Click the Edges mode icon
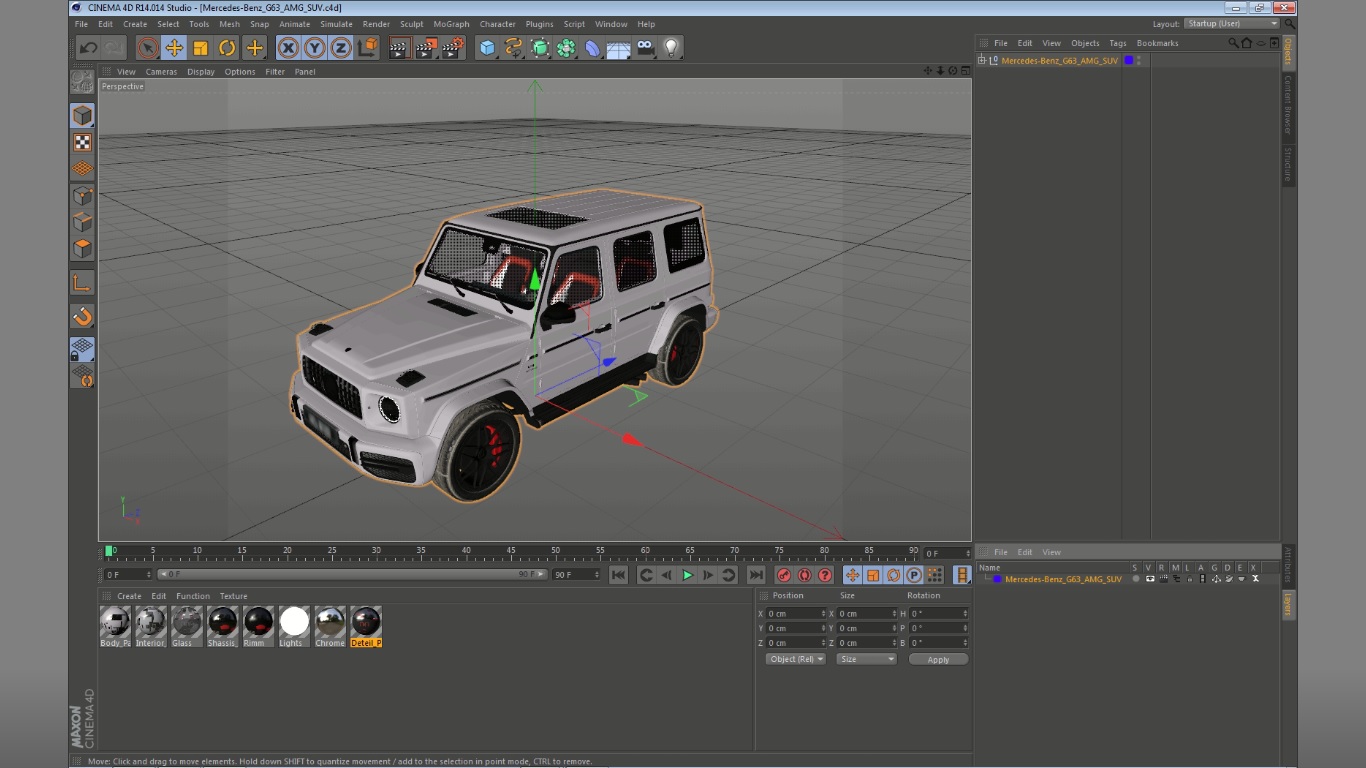The image size is (1366, 768). tap(82, 222)
